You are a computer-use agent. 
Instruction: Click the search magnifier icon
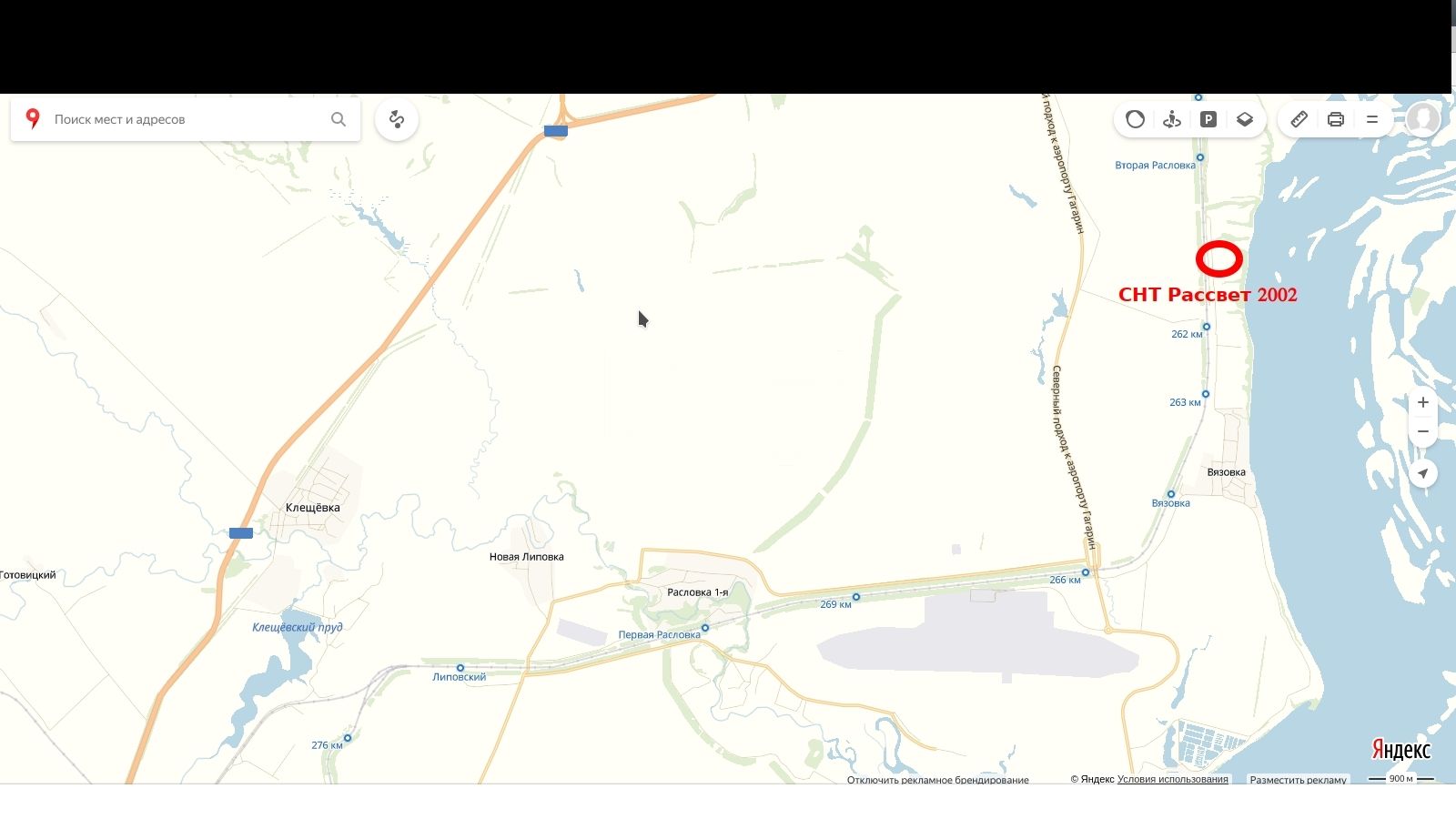339,119
